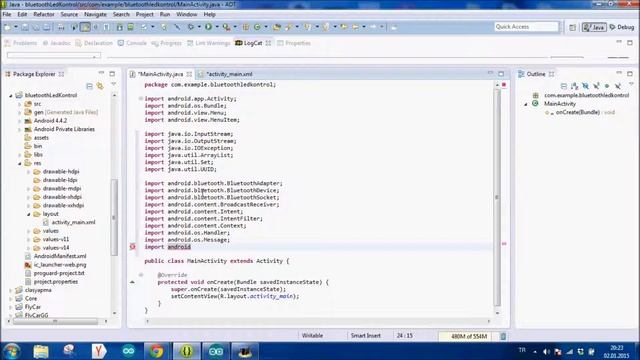Open Chrome from the taskbar

pyautogui.click(x=156, y=351)
